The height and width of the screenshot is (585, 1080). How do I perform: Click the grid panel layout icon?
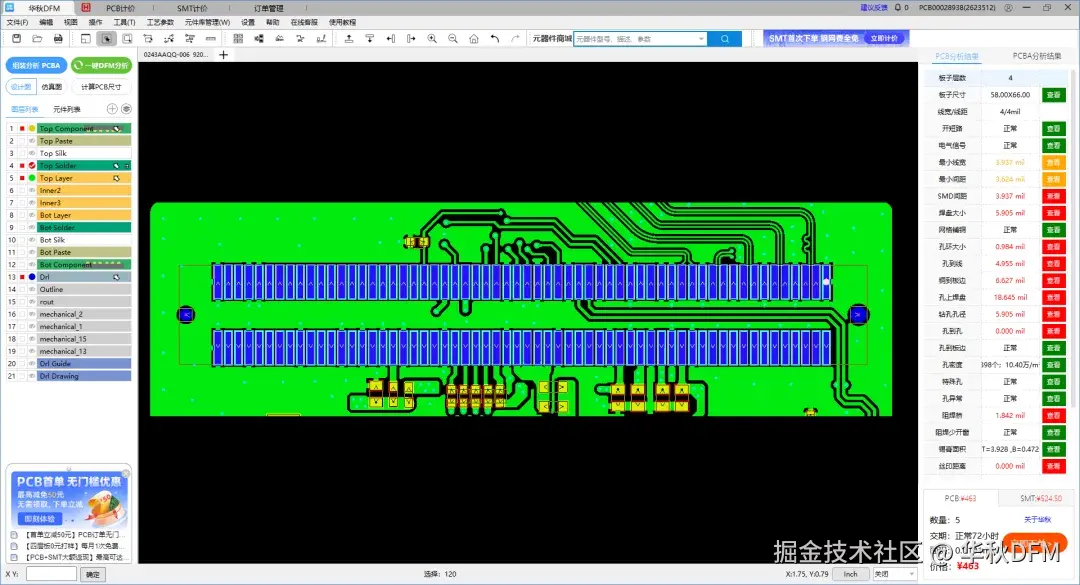(x=238, y=39)
